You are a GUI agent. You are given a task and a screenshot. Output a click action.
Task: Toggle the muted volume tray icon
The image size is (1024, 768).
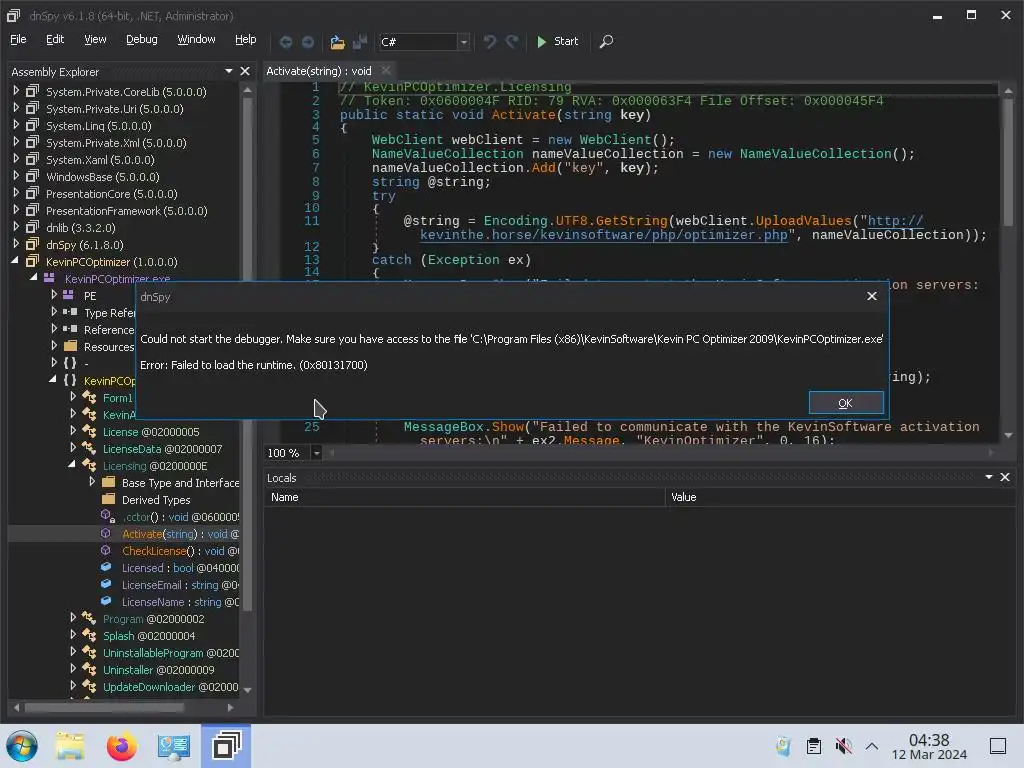coord(843,745)
